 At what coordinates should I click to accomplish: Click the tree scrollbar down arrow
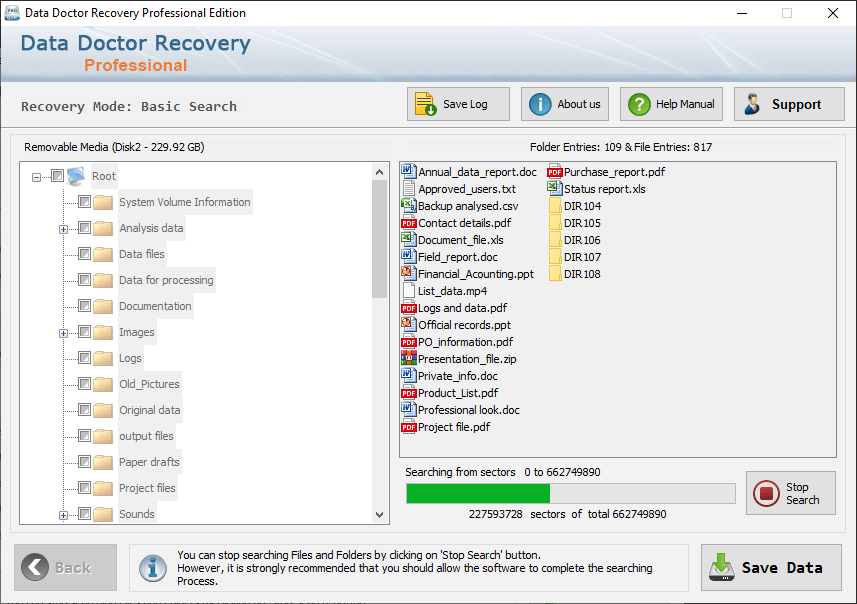pos(379,514)
